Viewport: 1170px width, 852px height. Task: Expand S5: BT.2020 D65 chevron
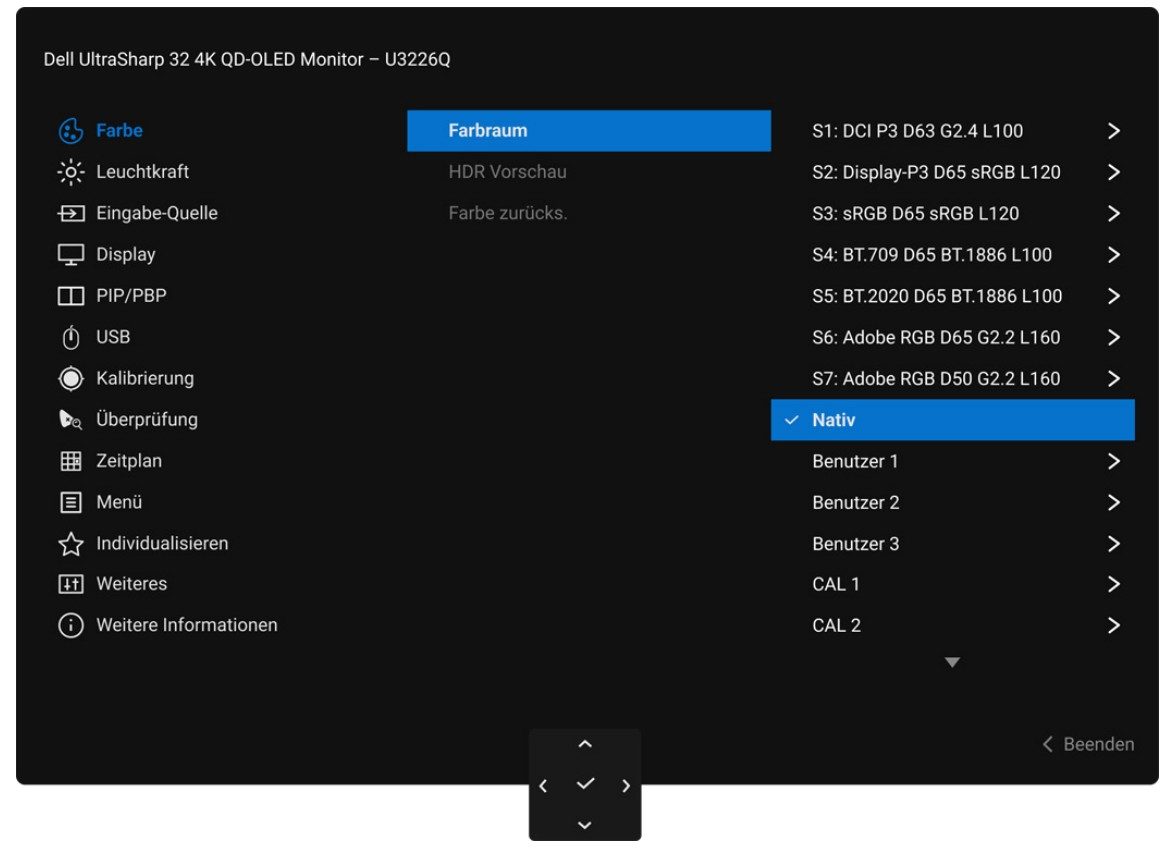coord(1113,296)
